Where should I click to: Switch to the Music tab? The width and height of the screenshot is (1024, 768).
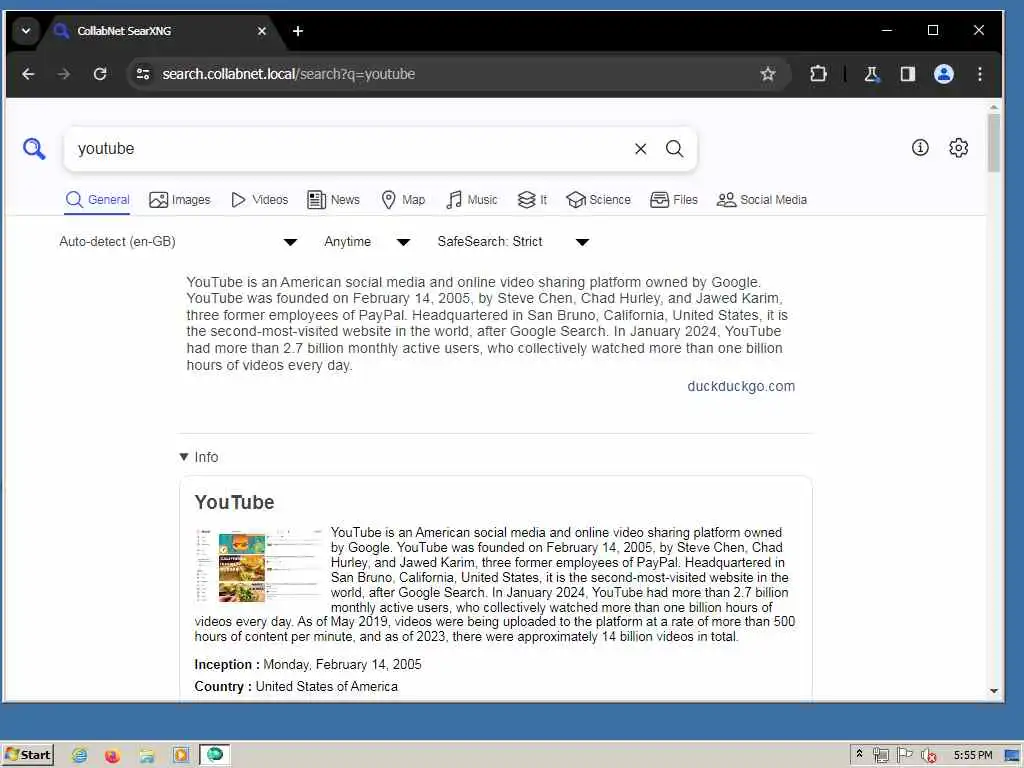(472, 200)
